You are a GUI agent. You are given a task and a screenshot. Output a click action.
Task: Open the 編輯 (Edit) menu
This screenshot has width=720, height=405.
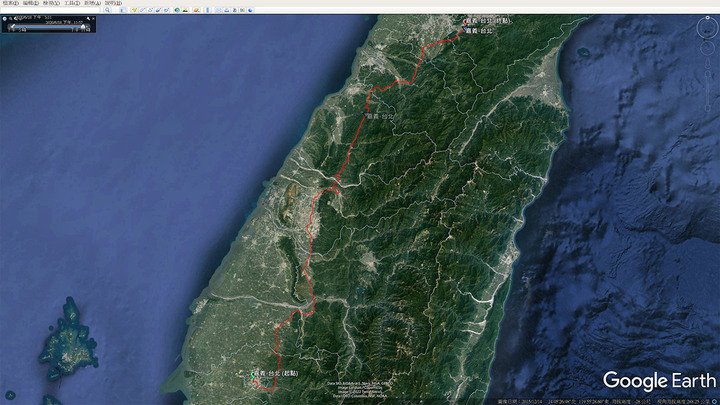pos(30,3)
